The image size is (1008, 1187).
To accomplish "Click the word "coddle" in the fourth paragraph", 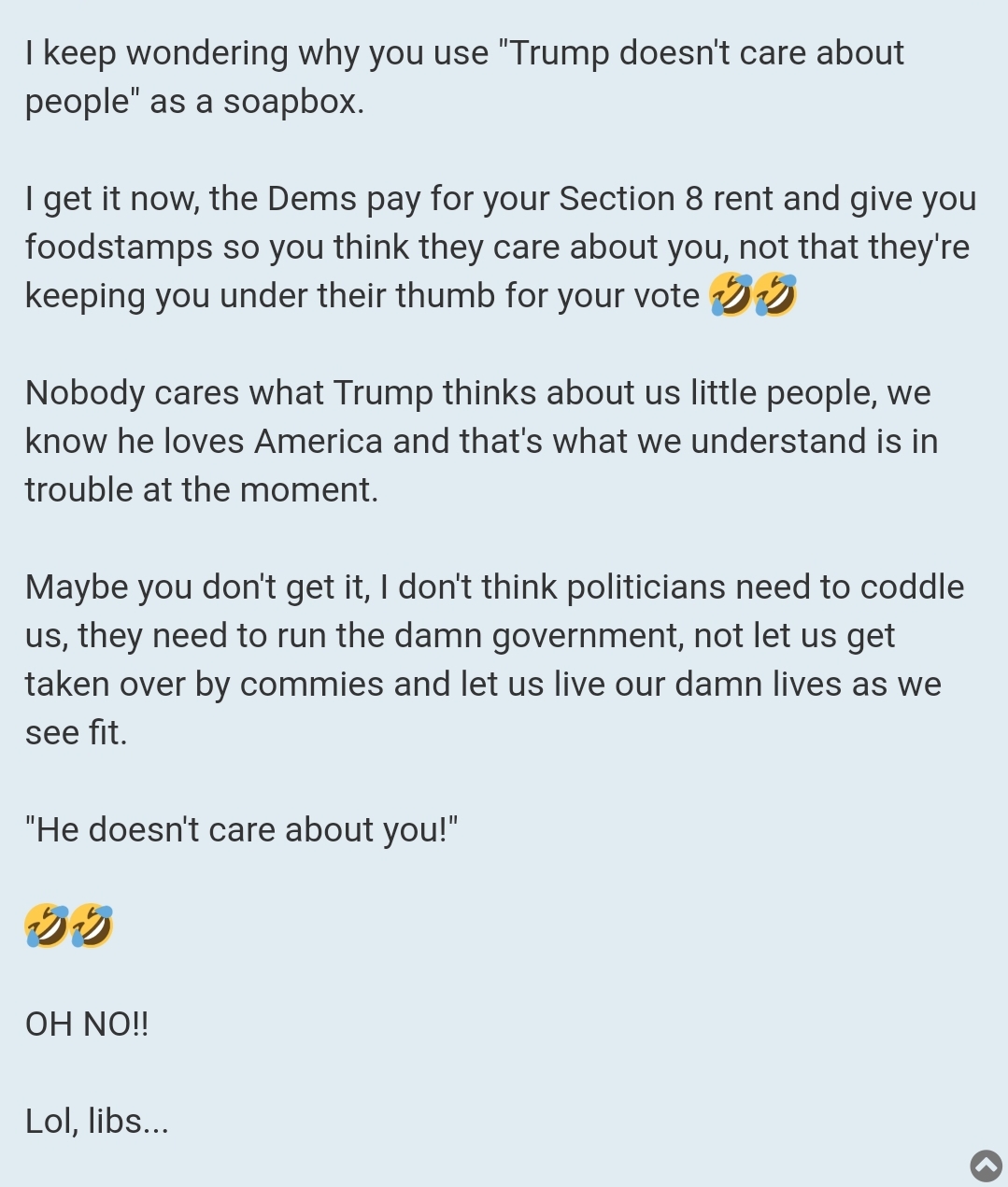I will pos(912,586).
